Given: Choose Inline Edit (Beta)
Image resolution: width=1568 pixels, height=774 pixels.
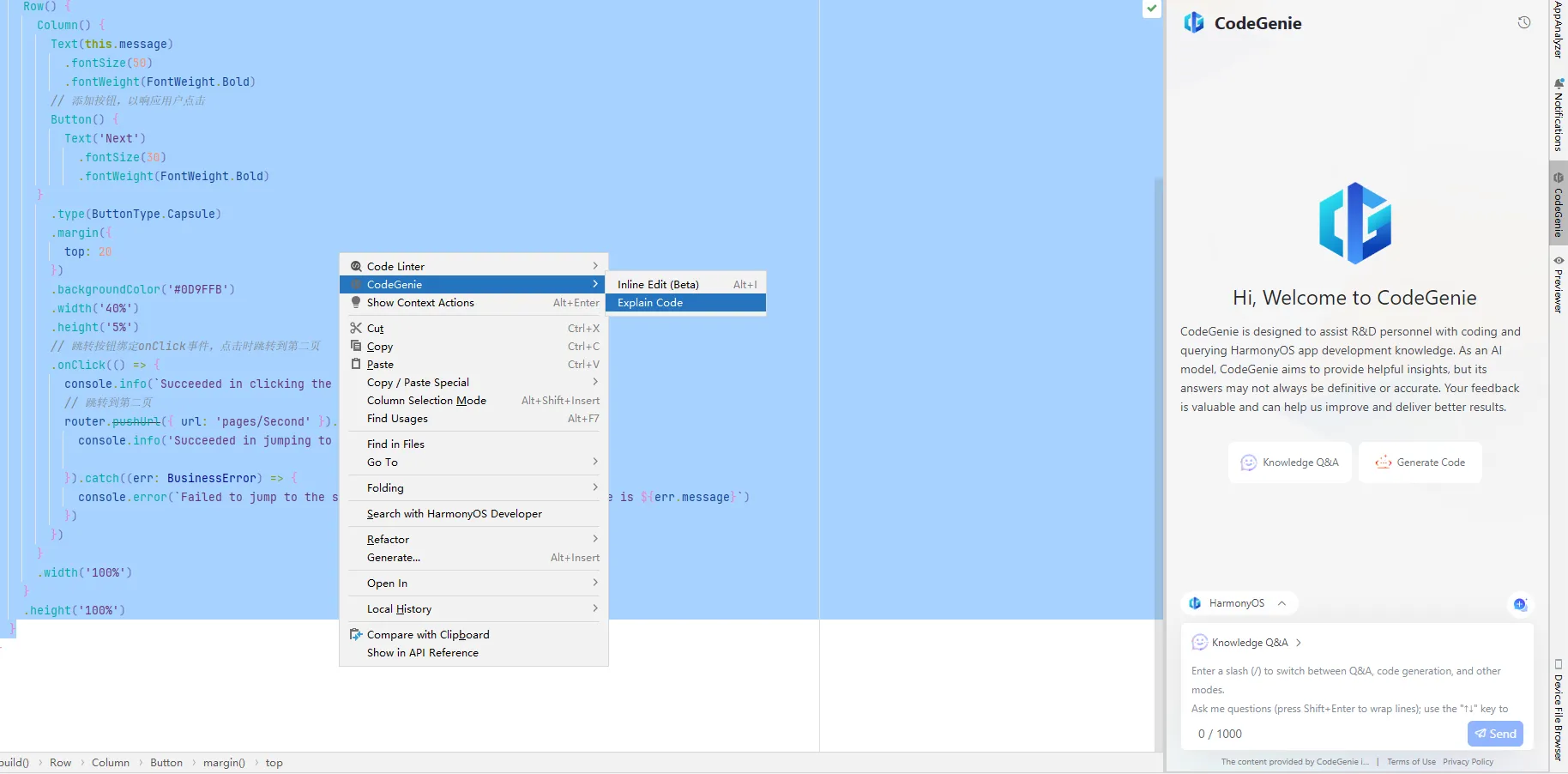Looking at the screenshot, I should 685,284.
